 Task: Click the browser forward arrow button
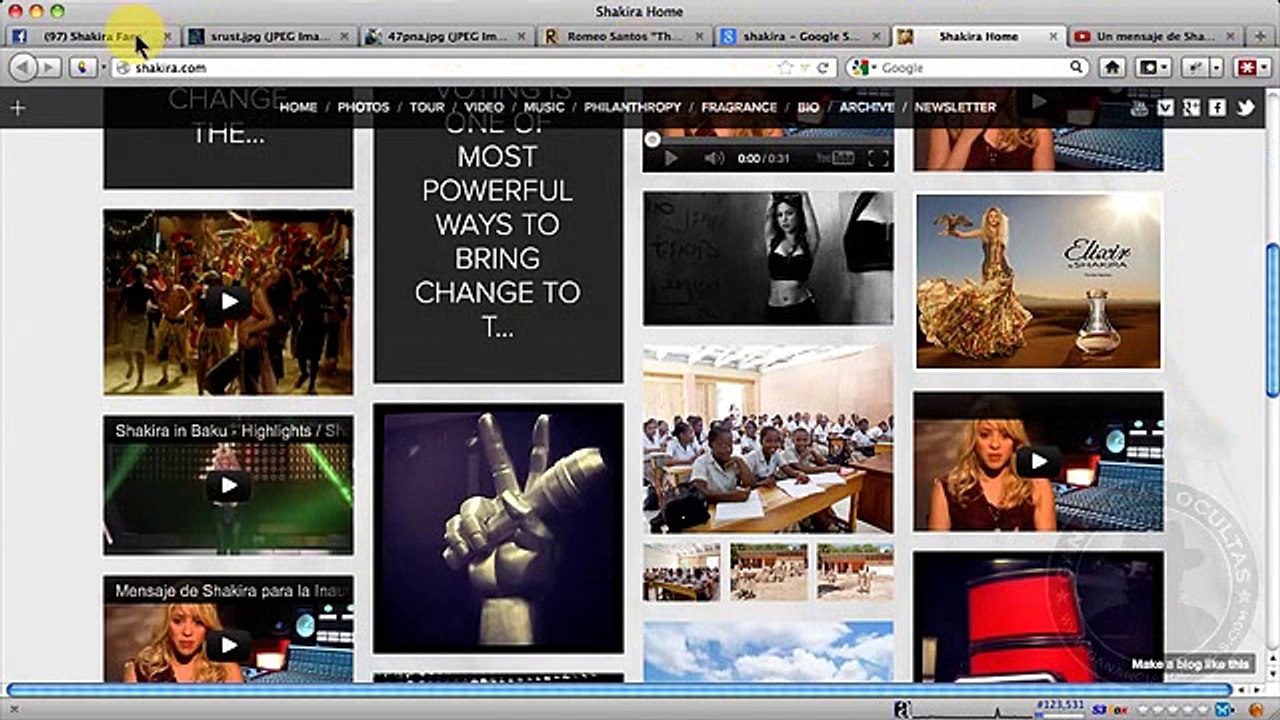coord(48,67)
